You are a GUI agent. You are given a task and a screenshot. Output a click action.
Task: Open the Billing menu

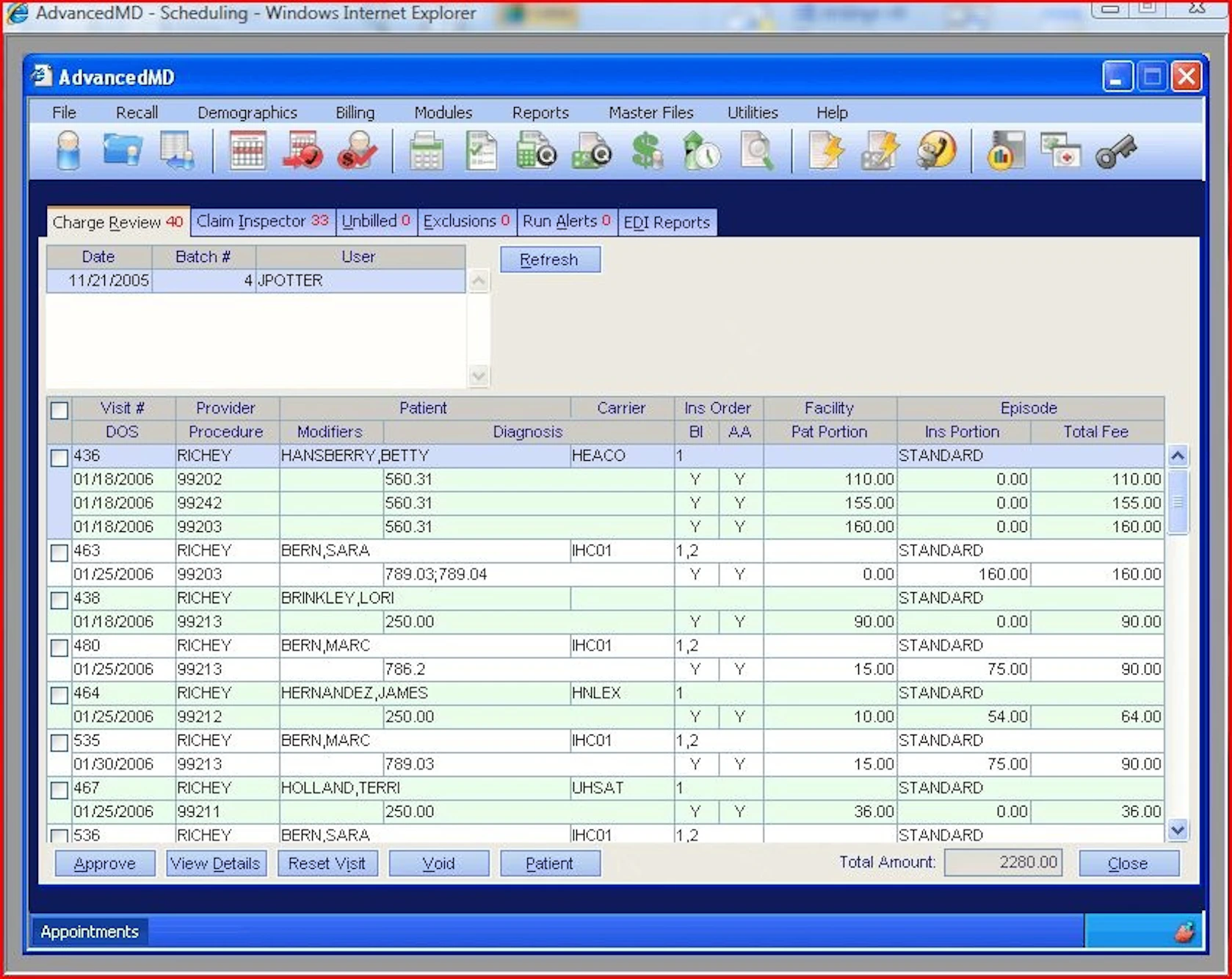click(355, 112)
